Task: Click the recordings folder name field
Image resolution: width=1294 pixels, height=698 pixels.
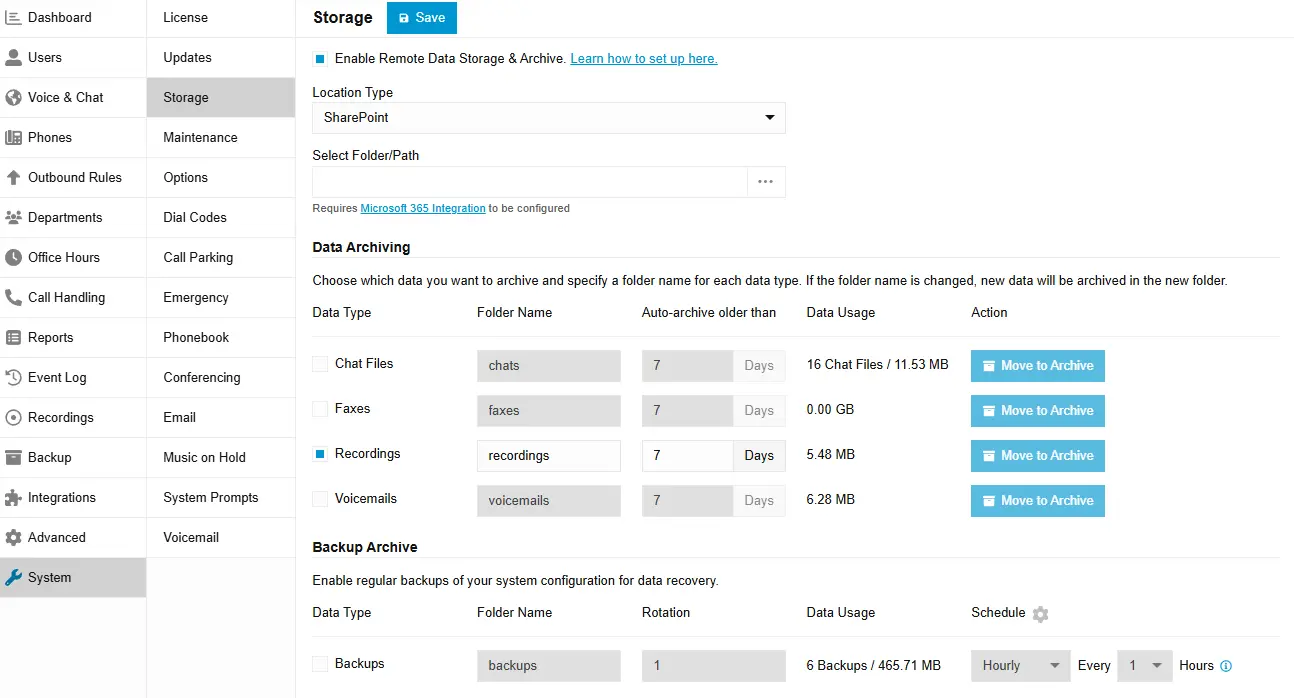Action: (548, 456)
